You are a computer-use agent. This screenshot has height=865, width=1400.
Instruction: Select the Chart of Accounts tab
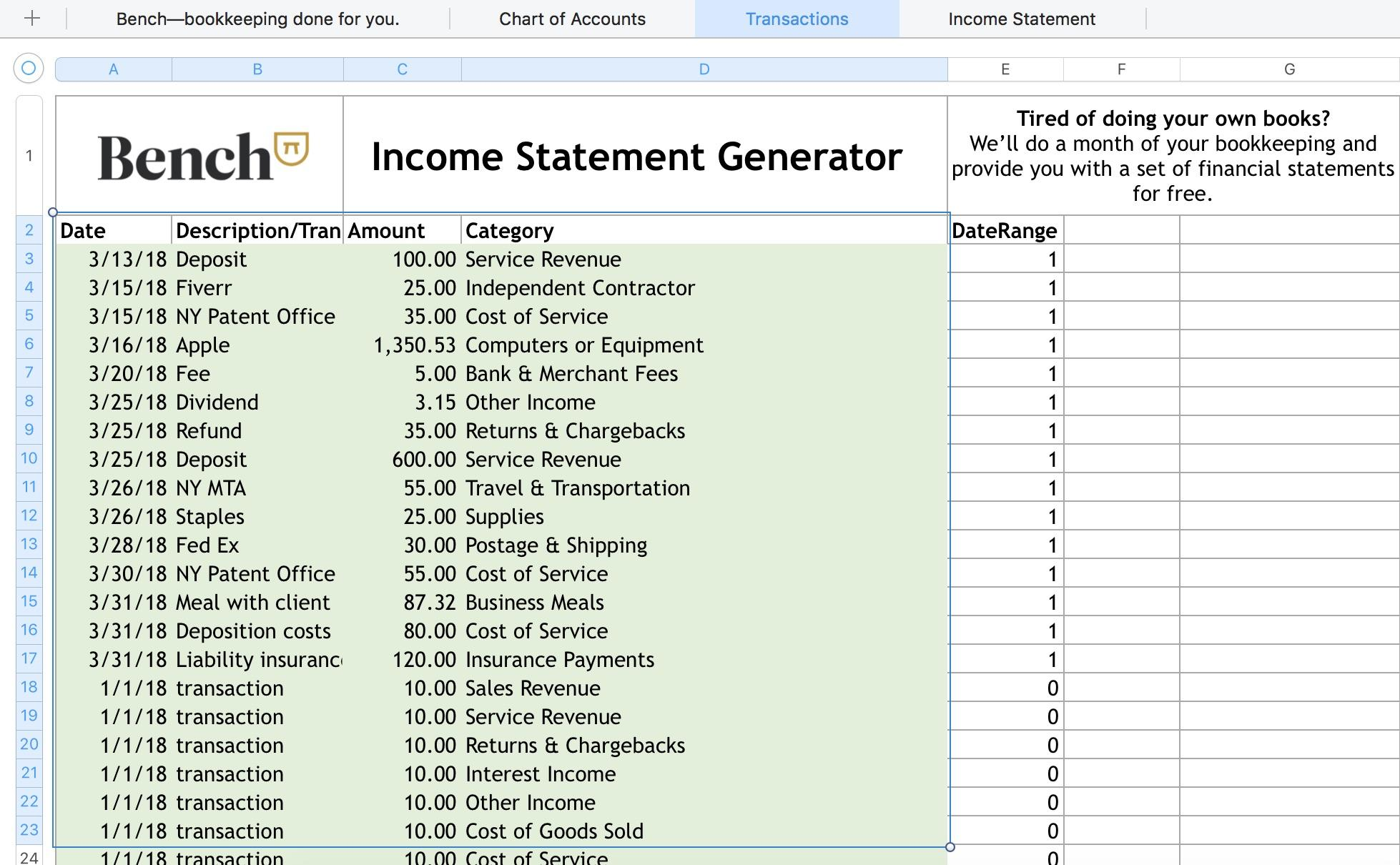[x=570, y=18]
